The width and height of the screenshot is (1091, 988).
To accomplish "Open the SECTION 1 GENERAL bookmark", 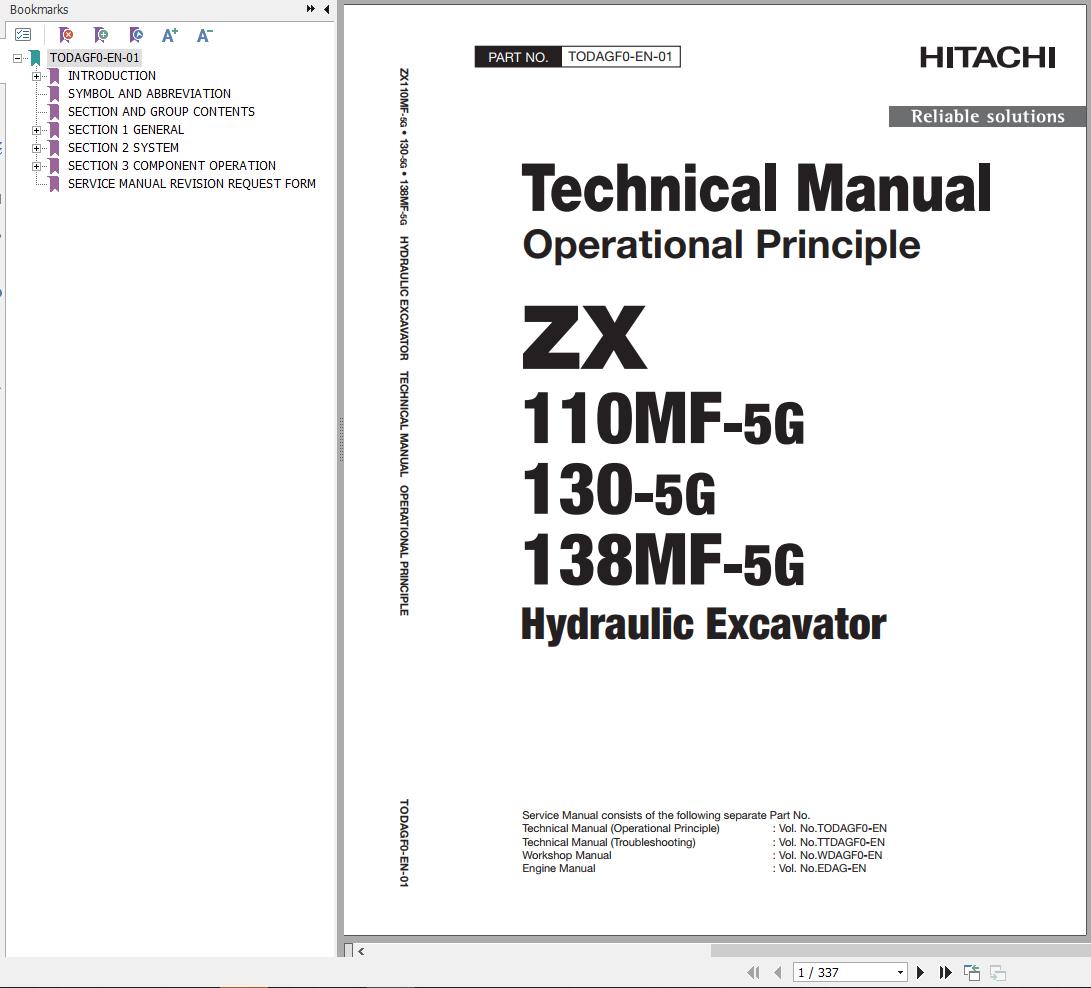I will pyautogui.click(x=125, y=130).
